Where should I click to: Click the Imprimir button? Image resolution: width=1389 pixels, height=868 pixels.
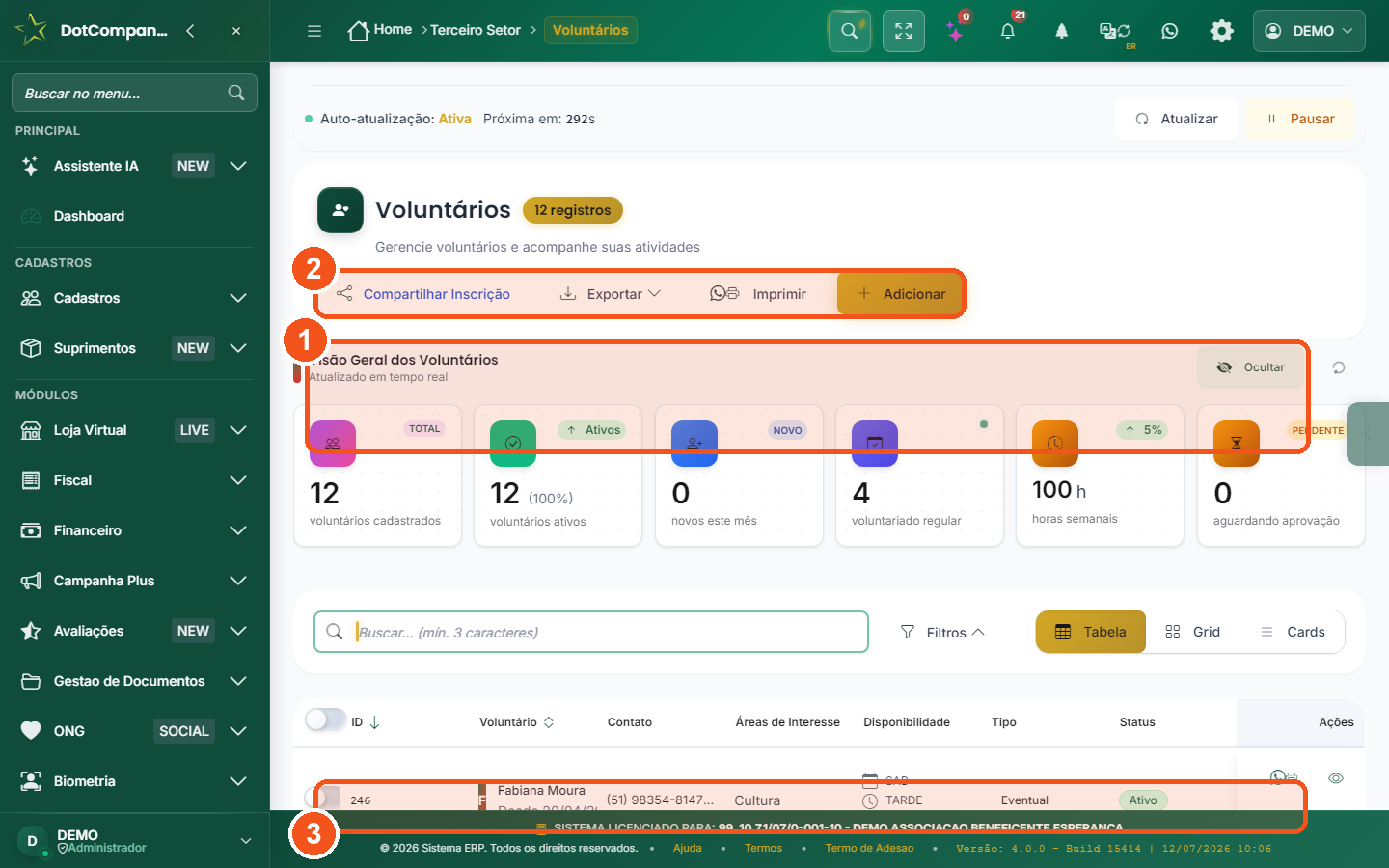pos(758,294)
